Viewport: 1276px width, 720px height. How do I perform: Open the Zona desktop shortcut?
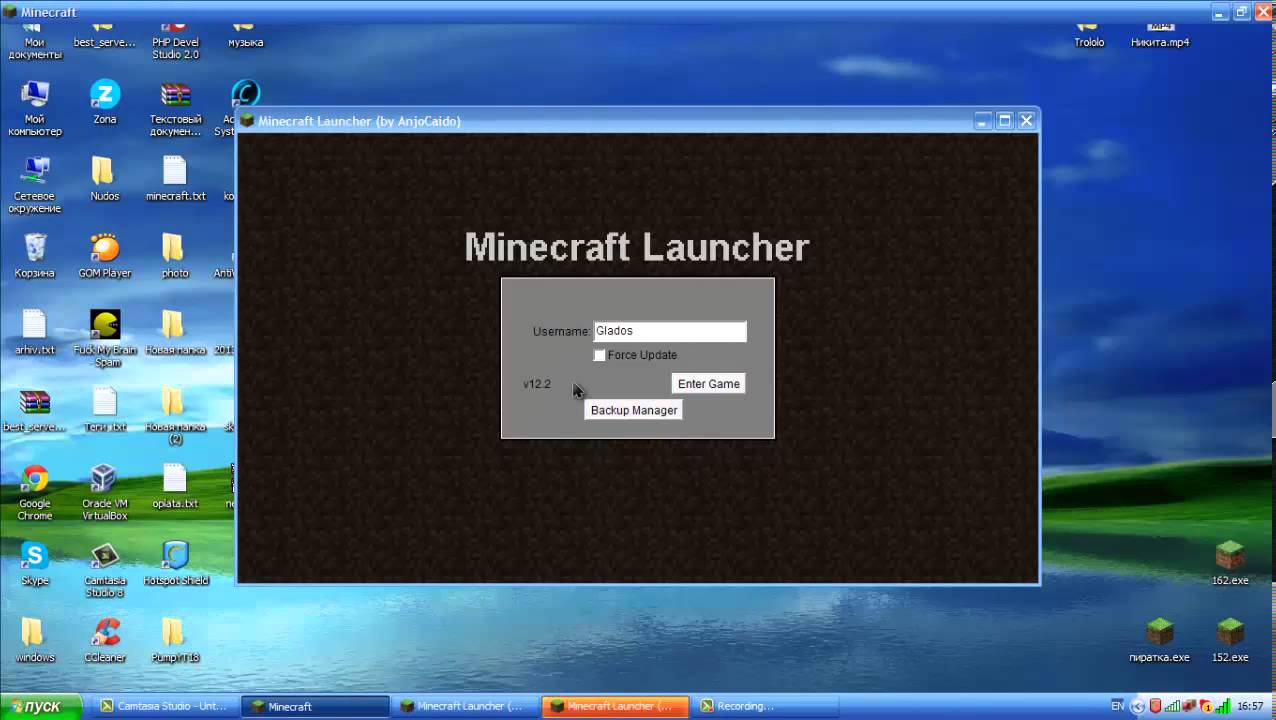click(105, 102)
